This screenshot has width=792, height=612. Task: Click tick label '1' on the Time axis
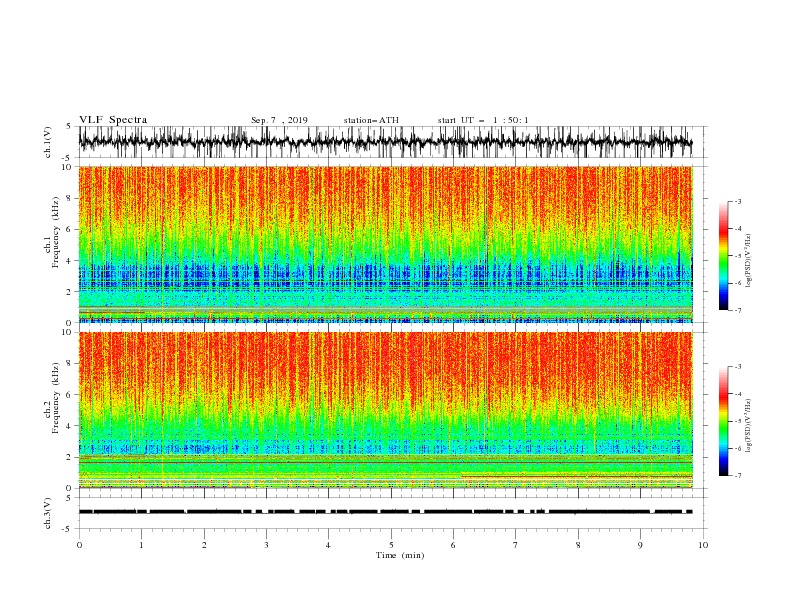click(141, 545)
